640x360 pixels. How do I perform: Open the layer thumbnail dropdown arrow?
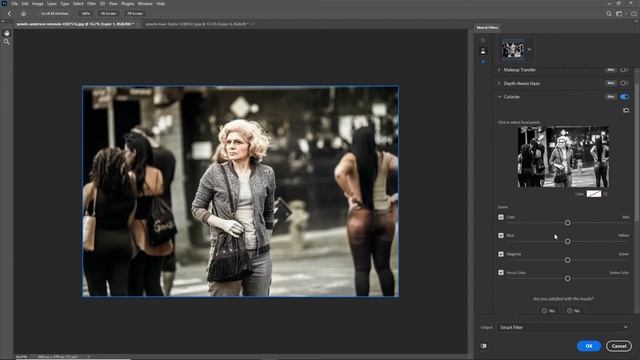pyautogui.click(x=529, y=50)
